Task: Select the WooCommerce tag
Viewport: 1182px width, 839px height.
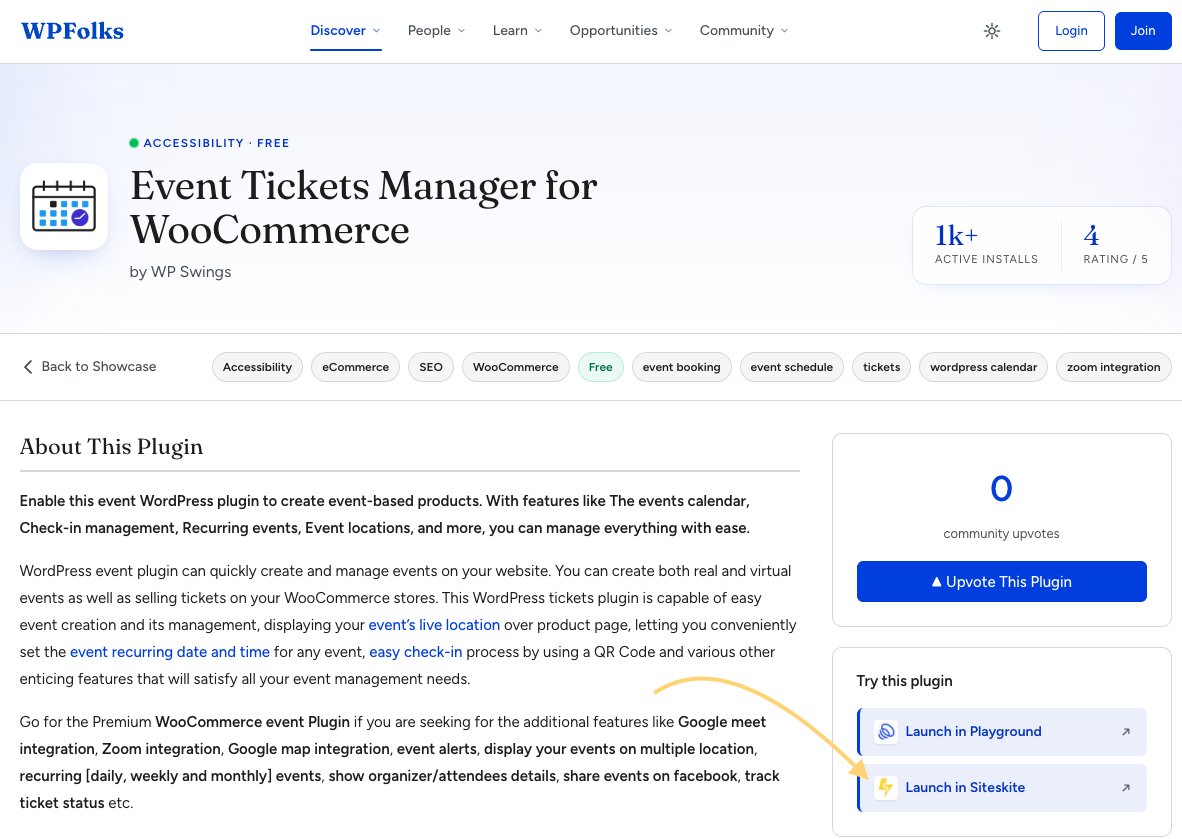Action: point(516,367)
